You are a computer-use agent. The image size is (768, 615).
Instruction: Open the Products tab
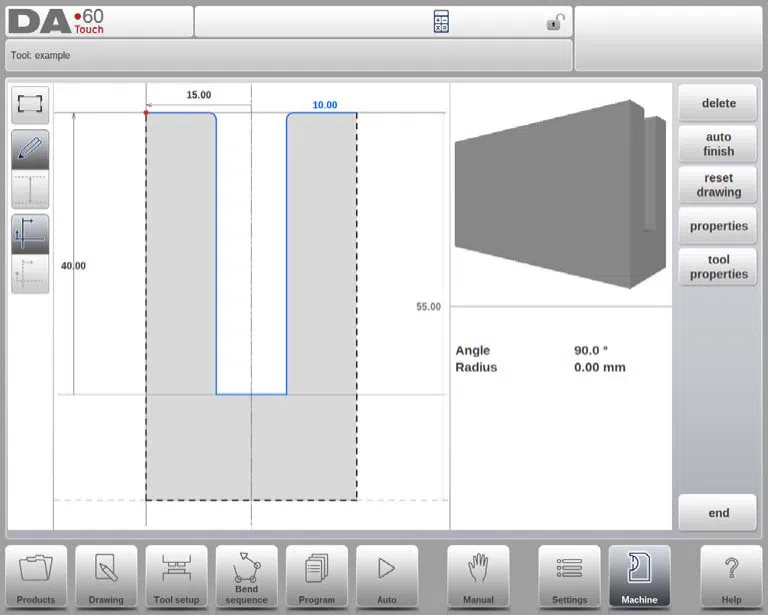(x=36, y=577)
